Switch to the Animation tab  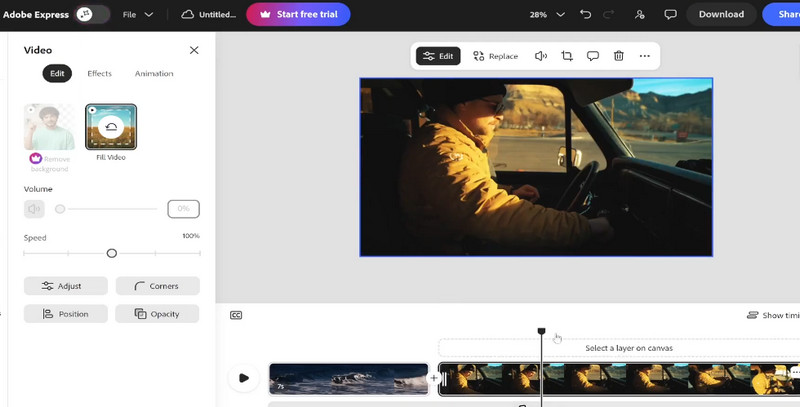point(154,73)
